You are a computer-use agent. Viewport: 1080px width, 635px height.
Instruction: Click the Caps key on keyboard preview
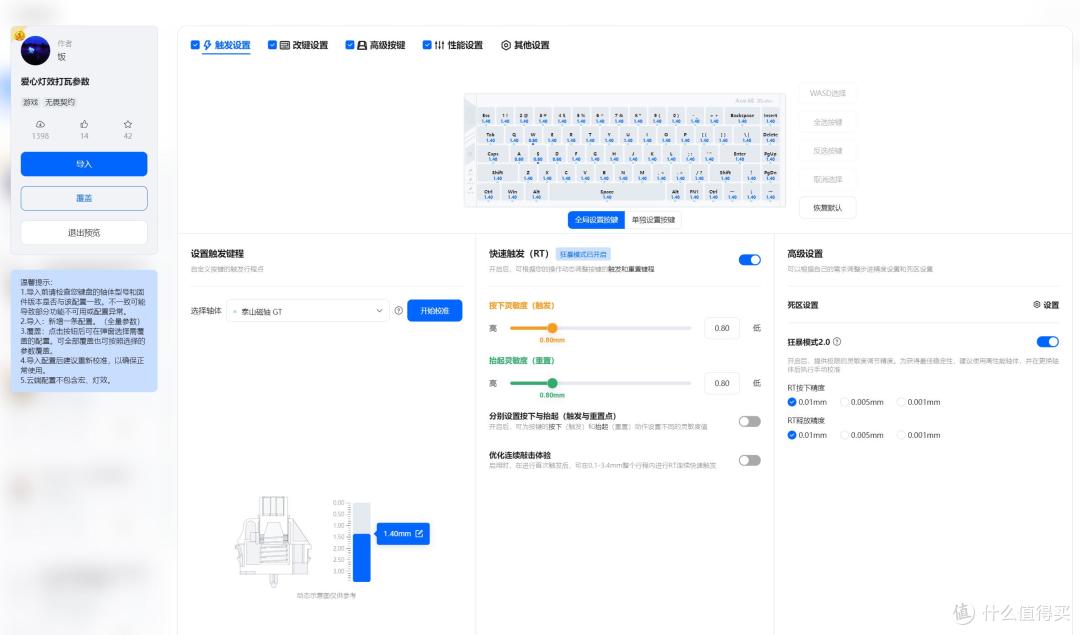[493, 156]
